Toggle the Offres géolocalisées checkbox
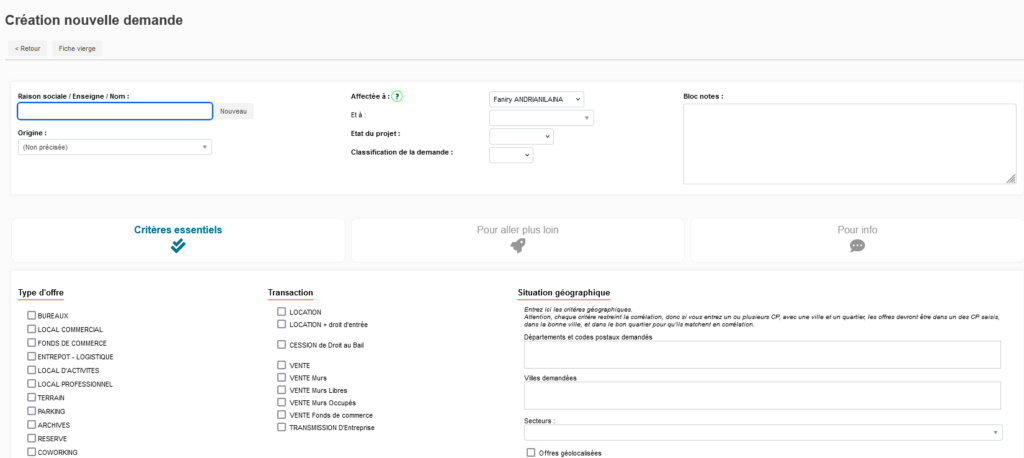This screenshot has height=458, width=1024. pos(531,452)
